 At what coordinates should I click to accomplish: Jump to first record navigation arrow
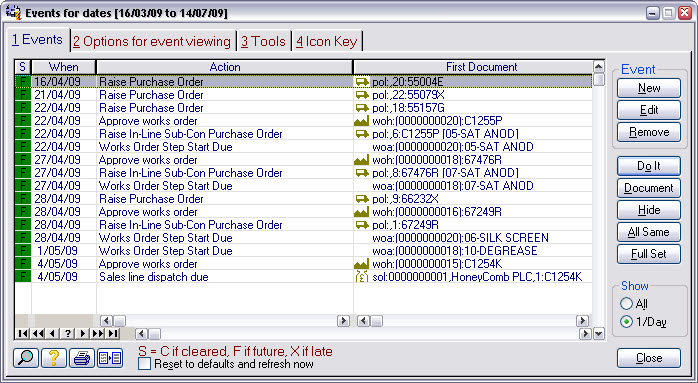(22, 333)
